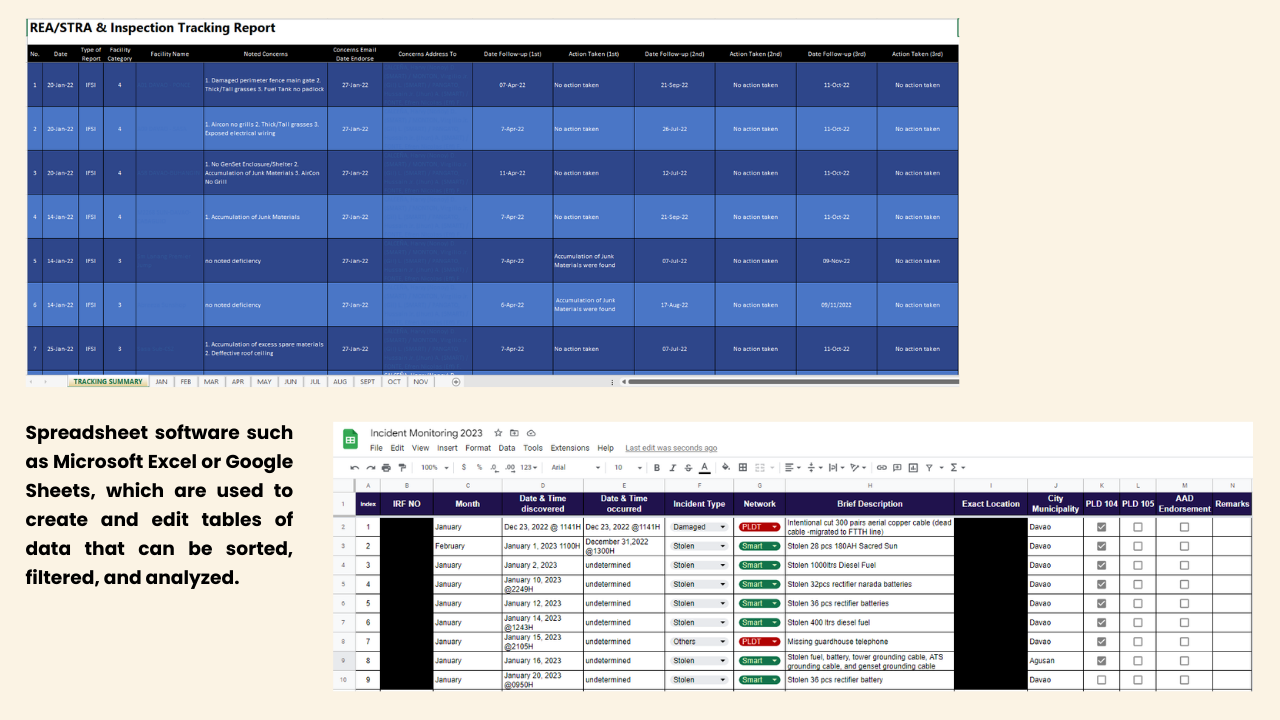Open the fill color bucket picker
The height and width of the screenshot is (720, 1280).
(x=726, y=467)
